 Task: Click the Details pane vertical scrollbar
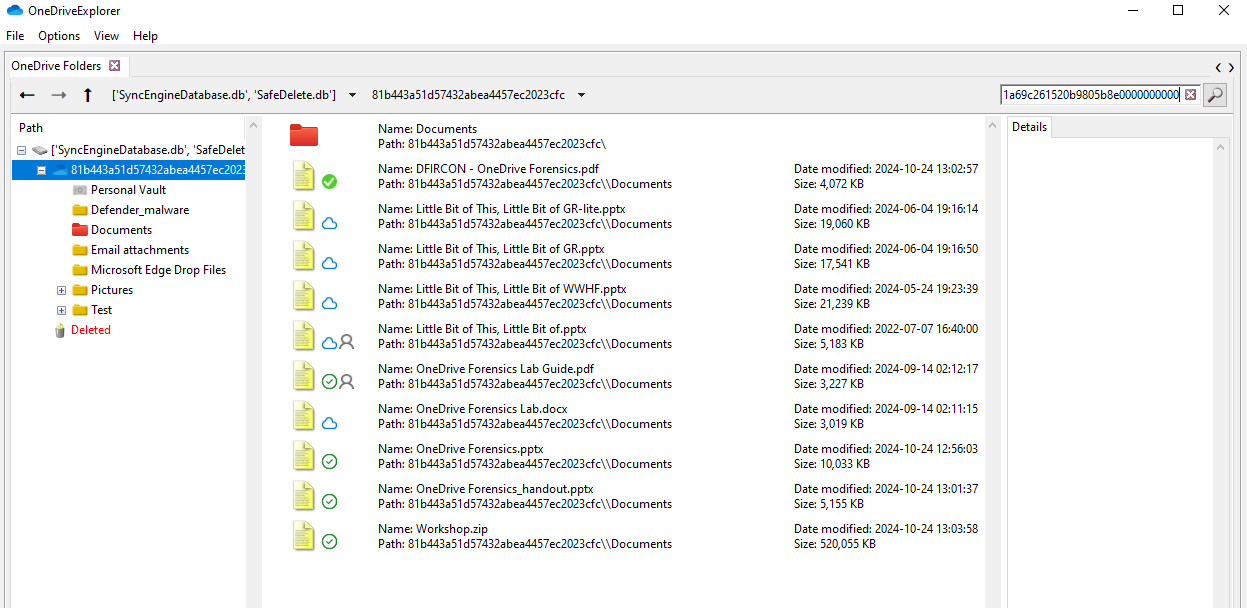1222,373
